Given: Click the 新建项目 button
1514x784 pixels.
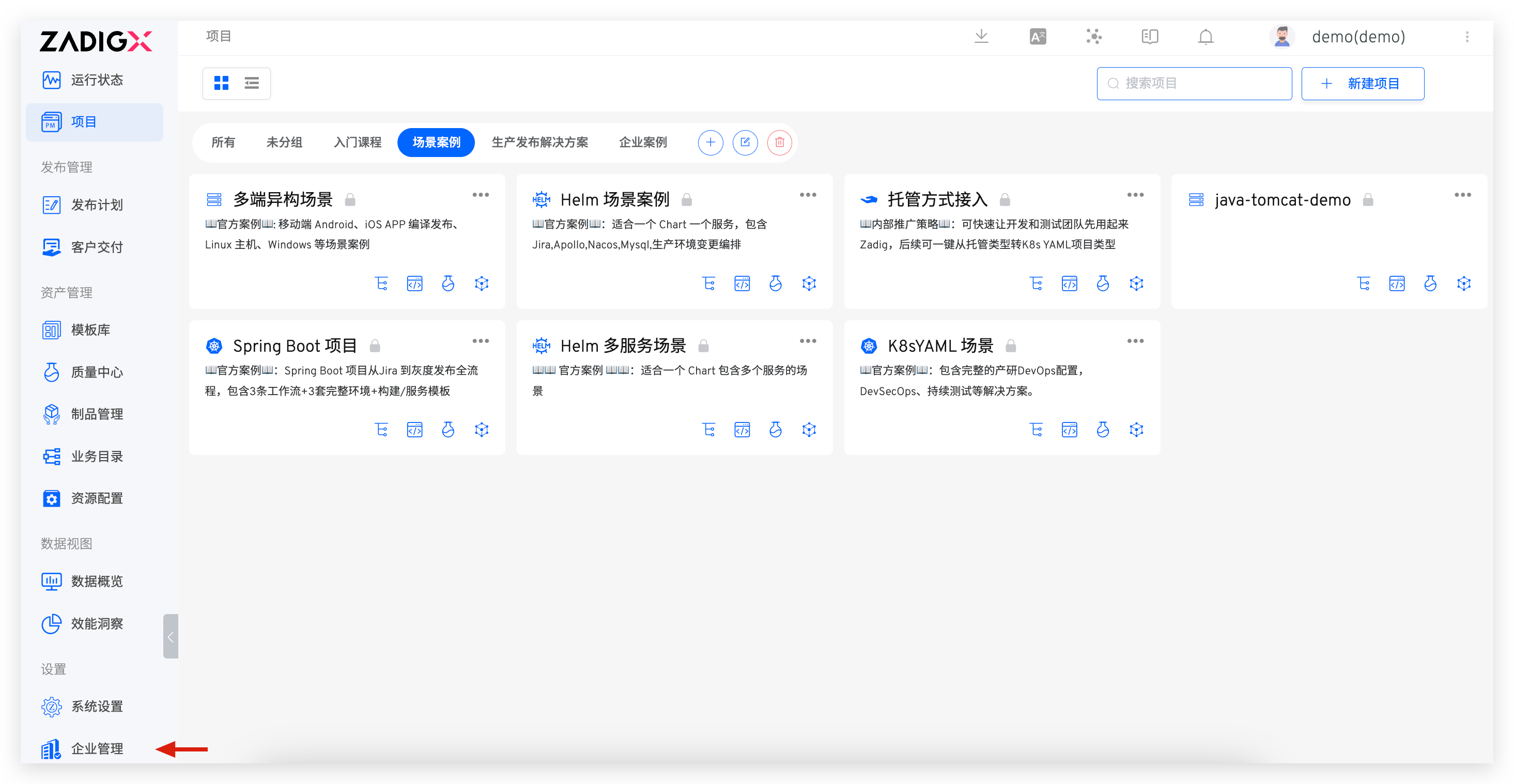Looking at the screenshot, I should point(1363,83).
